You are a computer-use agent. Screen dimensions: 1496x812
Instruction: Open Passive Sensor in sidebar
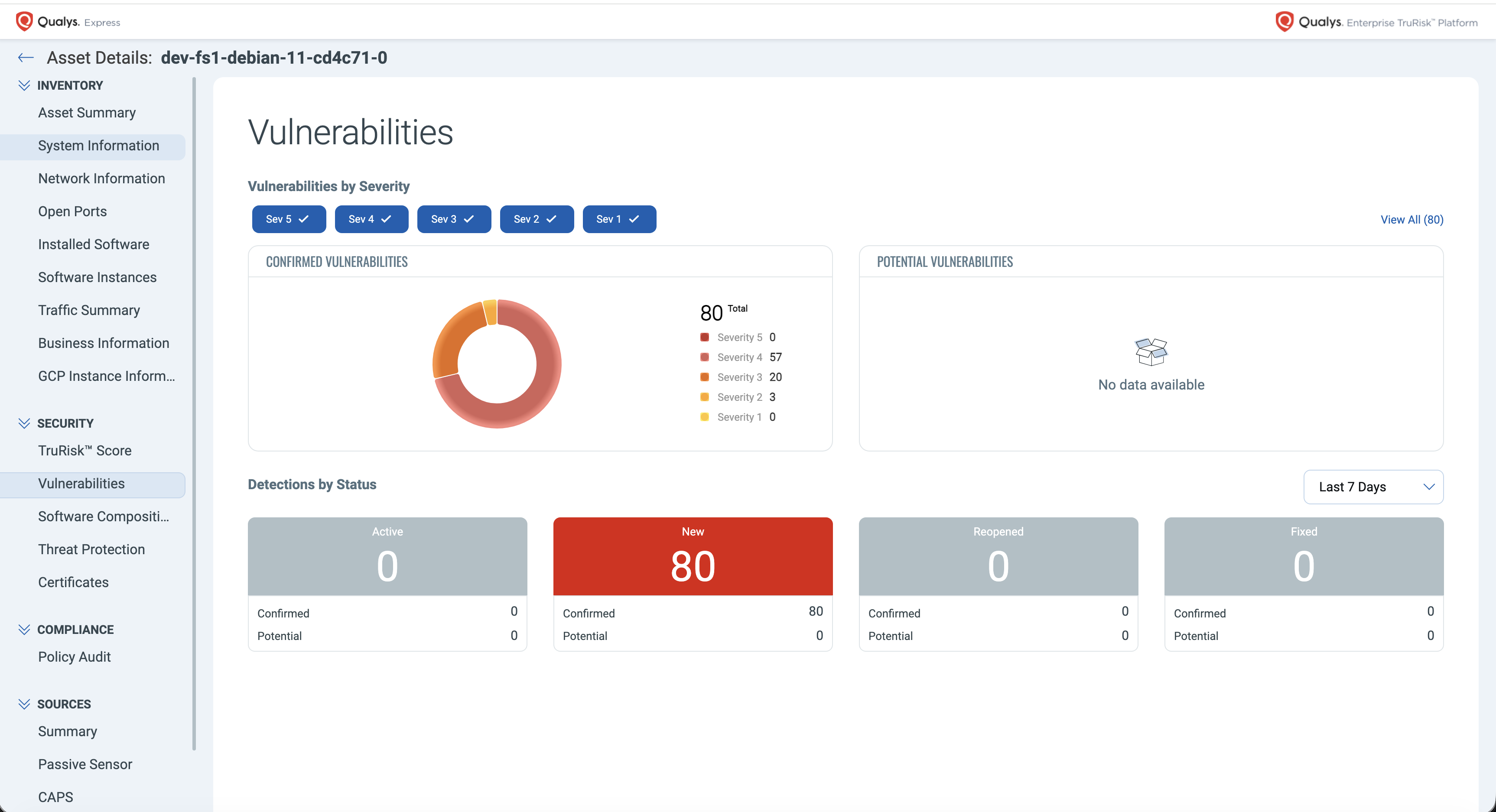85,764
